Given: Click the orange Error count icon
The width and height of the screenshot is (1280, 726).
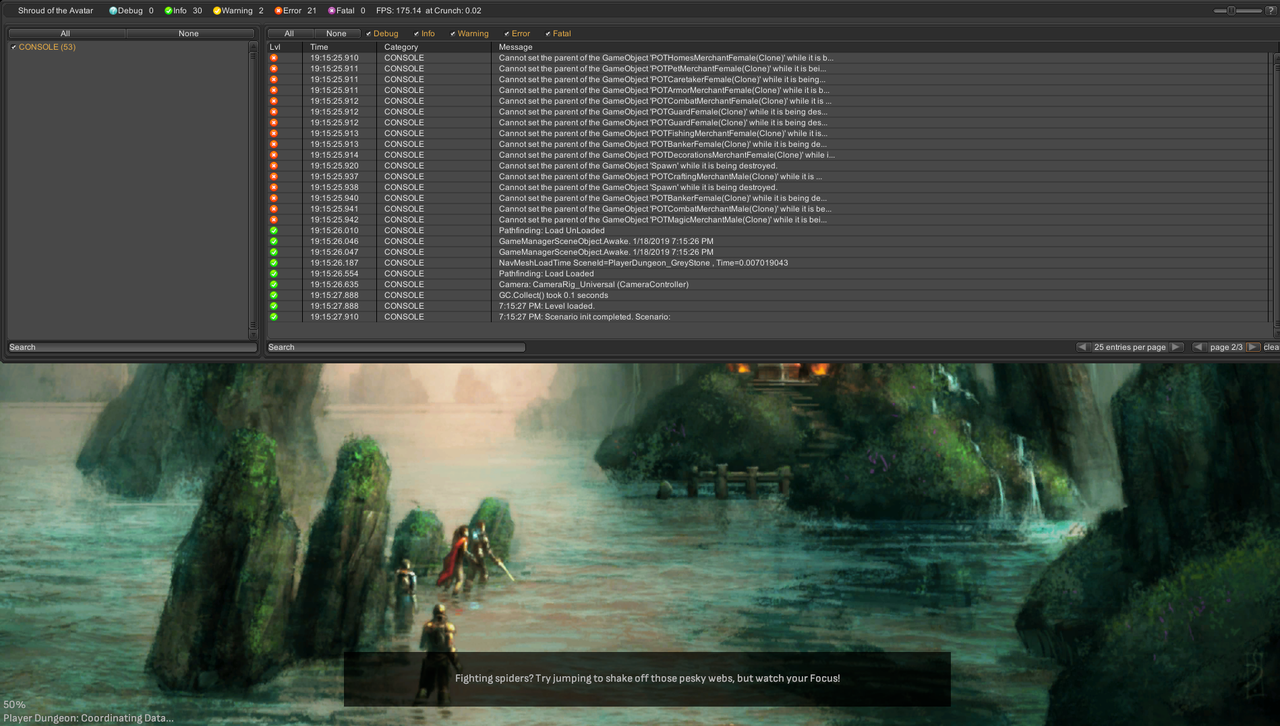Looking at the screenshot, I should pos(278,11).
